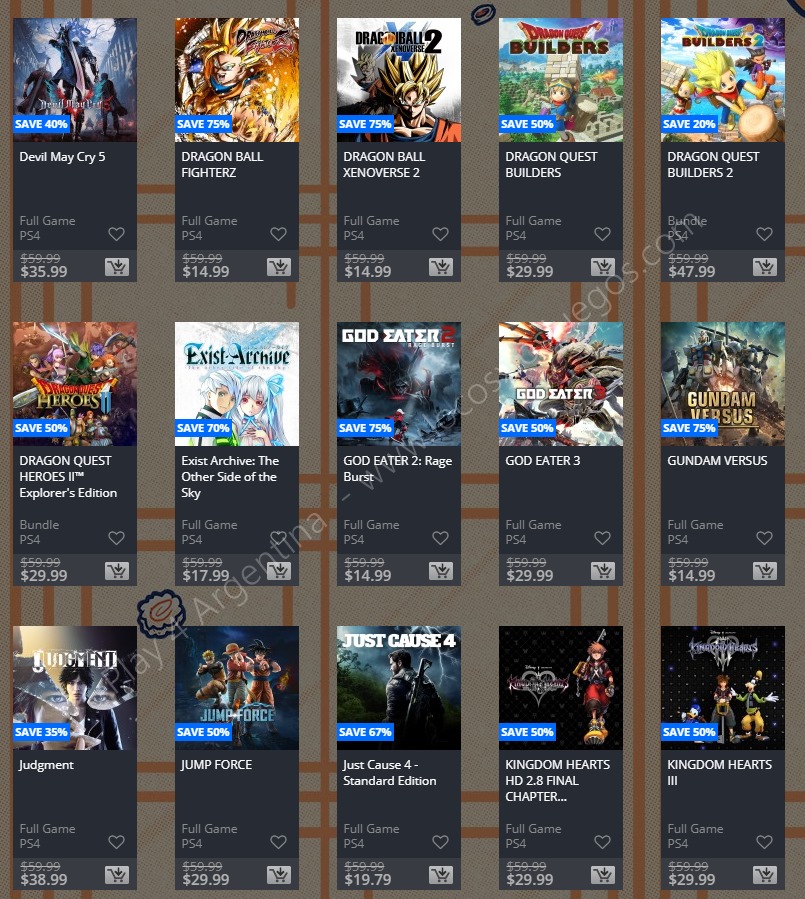
Task: Add Just Cause 4 to cart
Action: [x=441, y=874]
